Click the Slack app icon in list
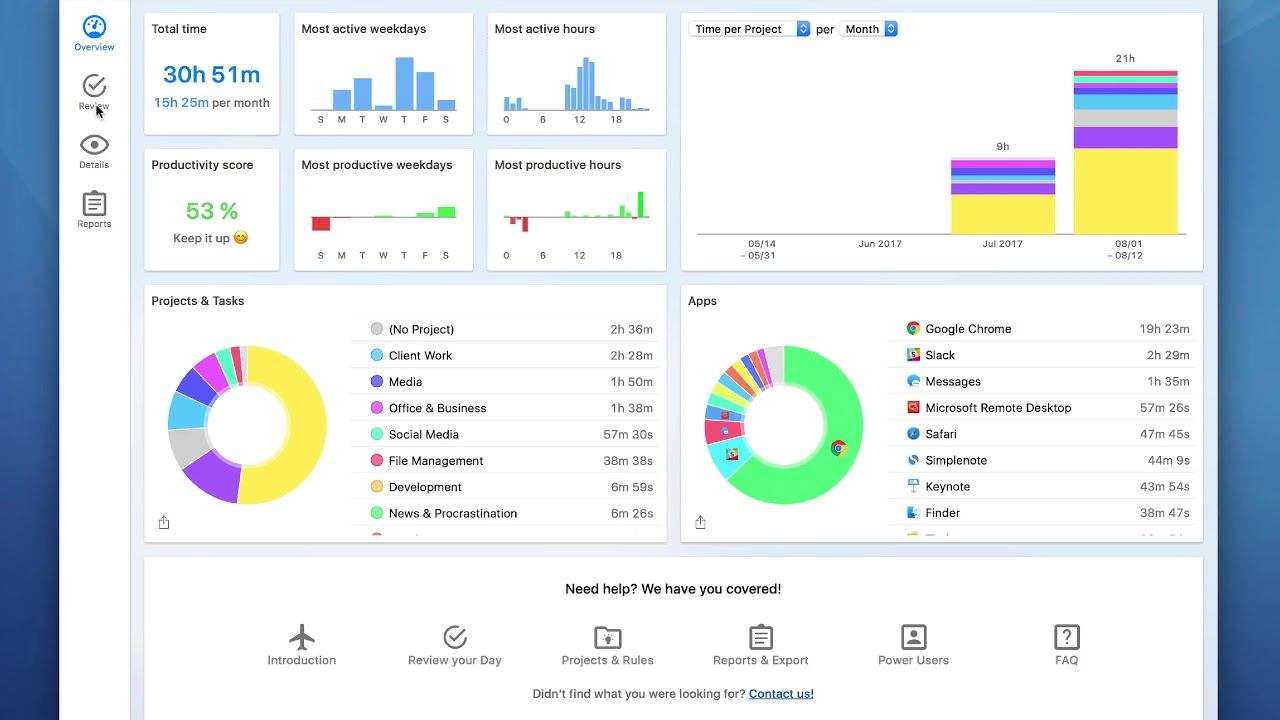The image size is (1280, 720). [913, 355]
